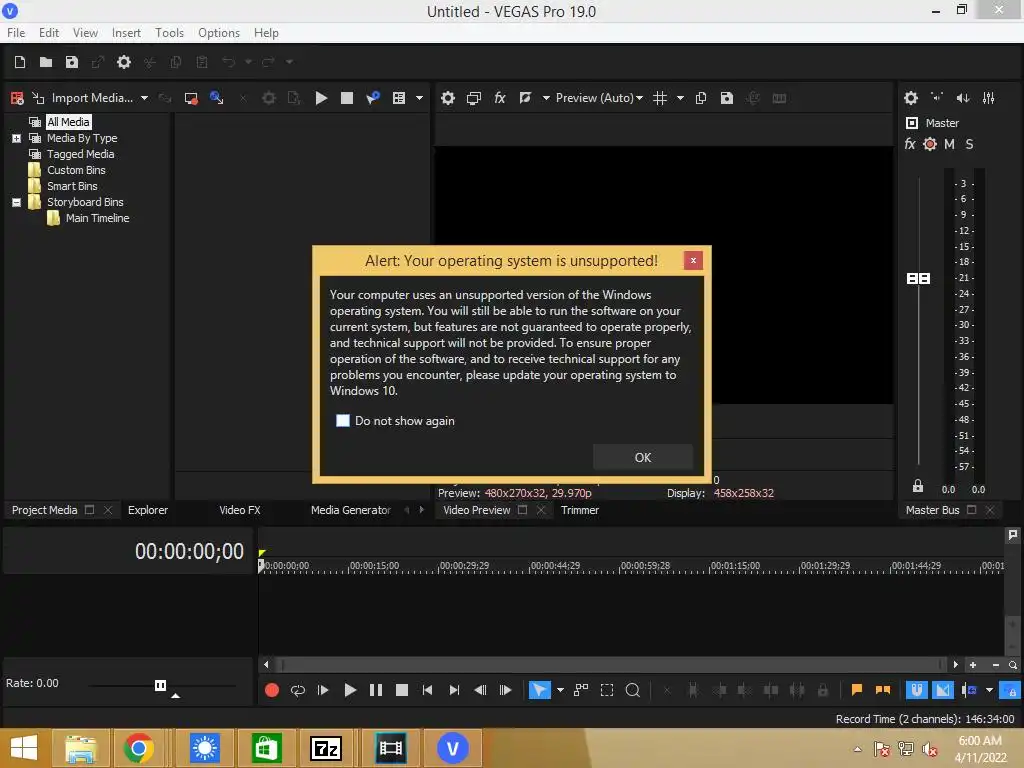The height and width of the screenshot is (768, 1024).
Task: Create a new project with New icon
Action: pos(20,62)
